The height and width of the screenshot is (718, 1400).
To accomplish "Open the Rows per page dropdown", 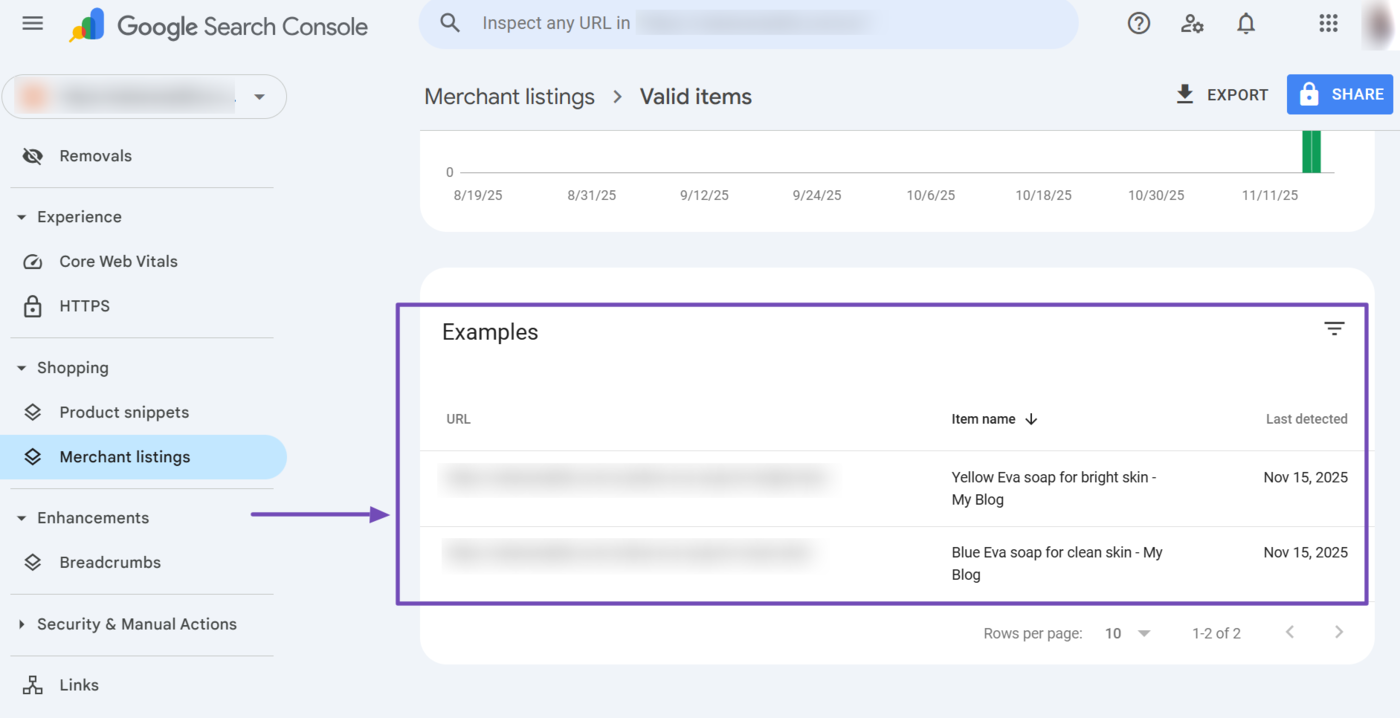I will pyautogui.click(x=1127, y=632).
